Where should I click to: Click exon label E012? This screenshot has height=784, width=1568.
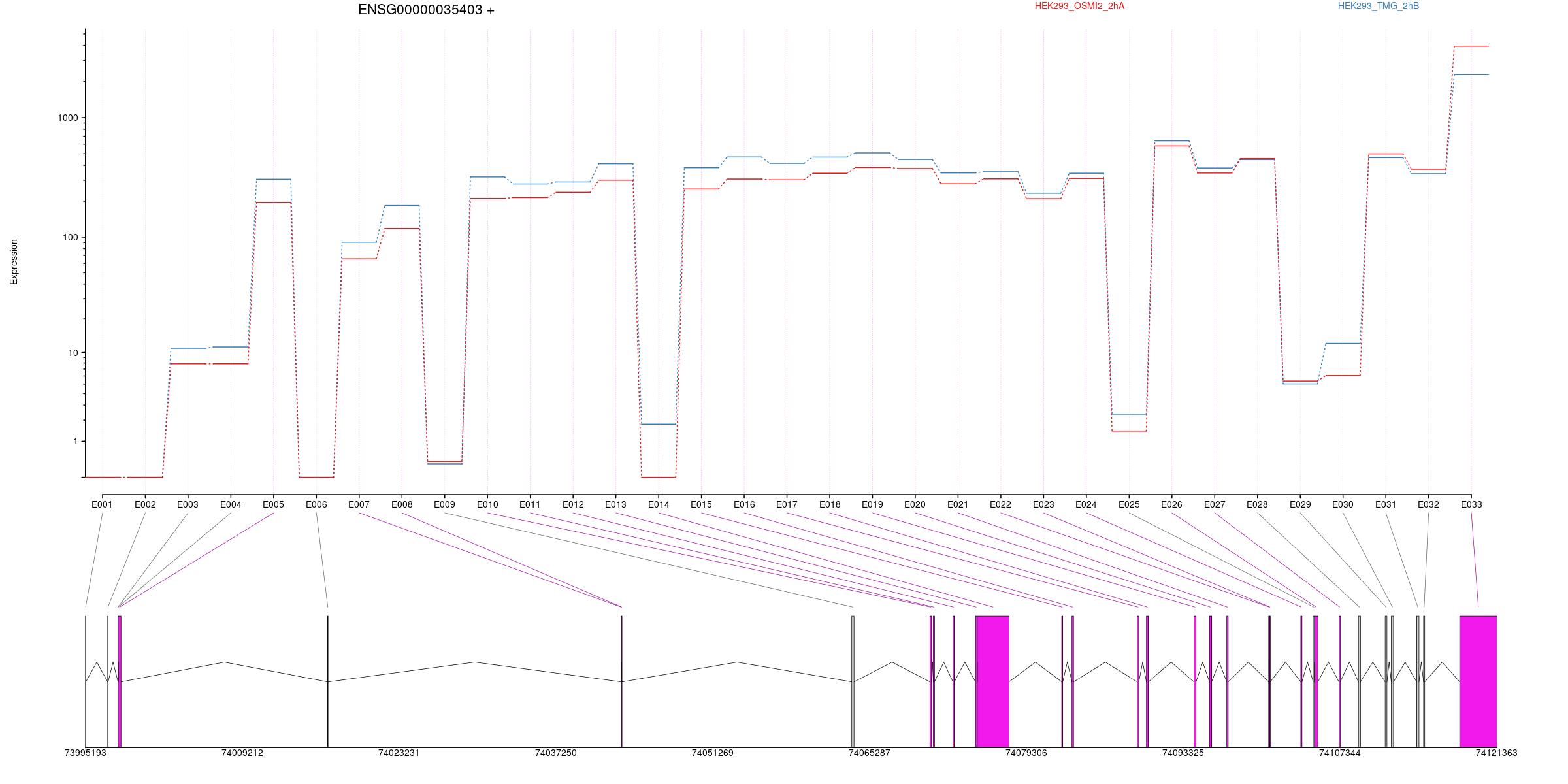tap(573, 504)
